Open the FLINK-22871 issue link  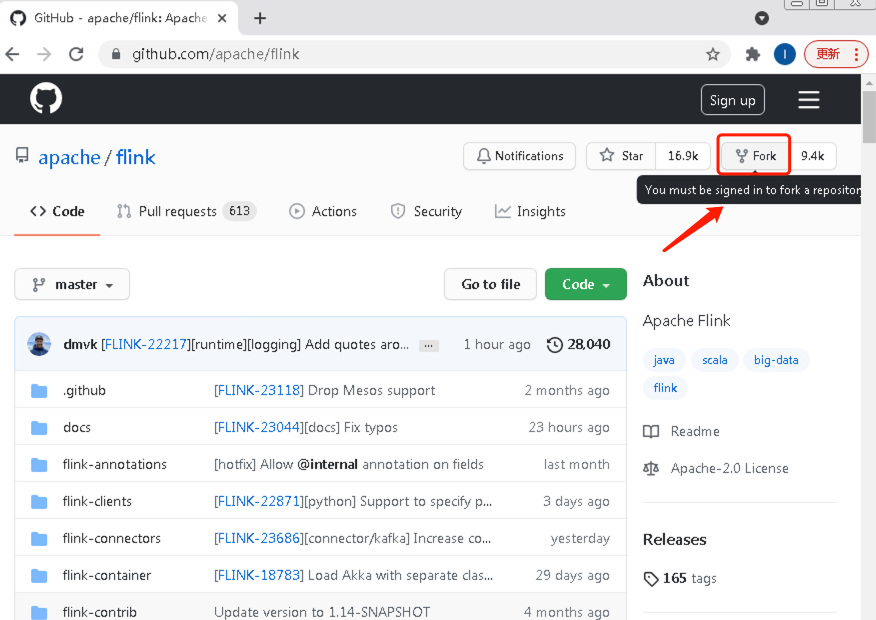point(259,501)
